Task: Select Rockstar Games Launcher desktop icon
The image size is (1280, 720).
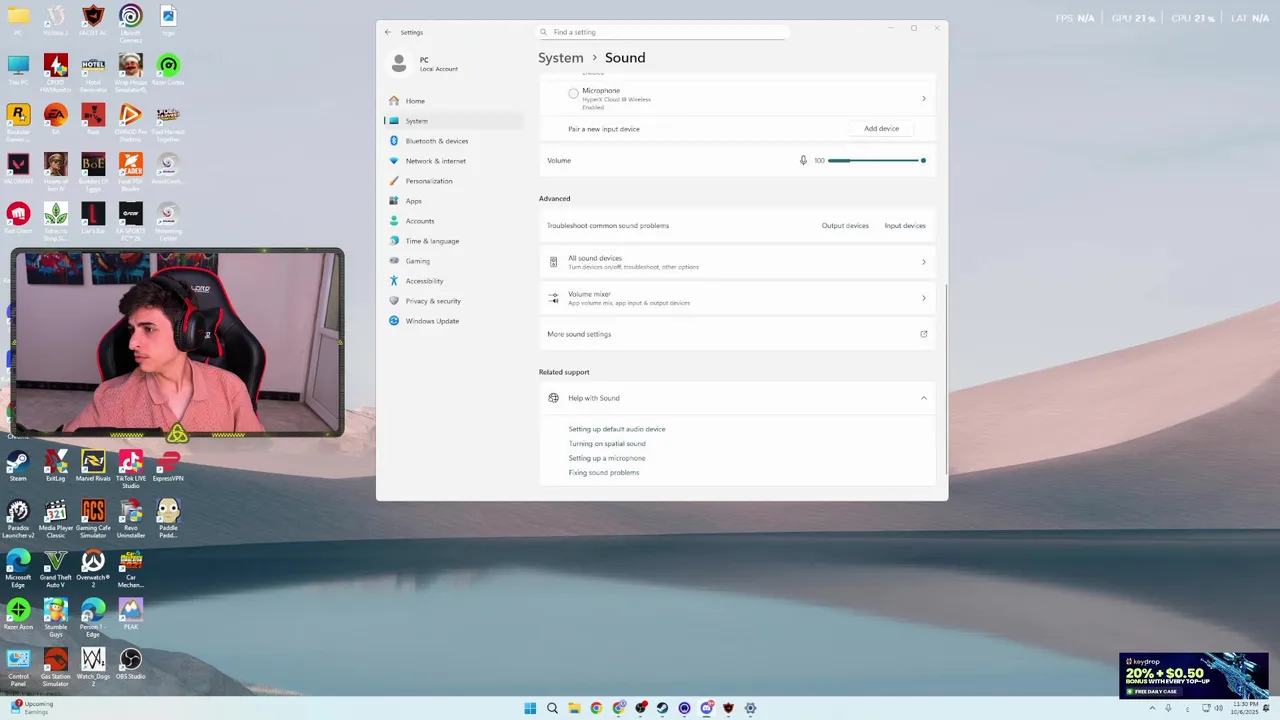Action: tap(18, 122)
